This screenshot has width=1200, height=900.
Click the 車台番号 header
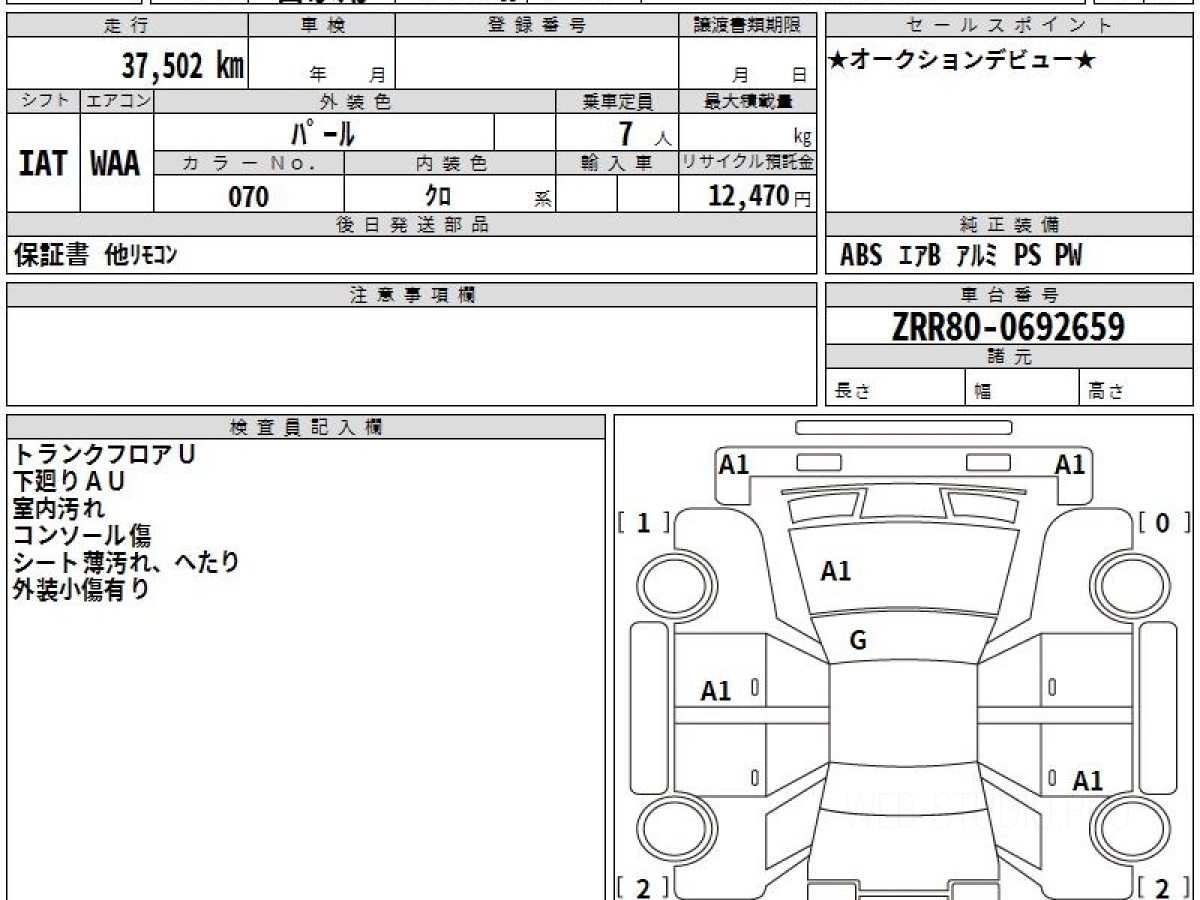click(x=1009, y=295)
